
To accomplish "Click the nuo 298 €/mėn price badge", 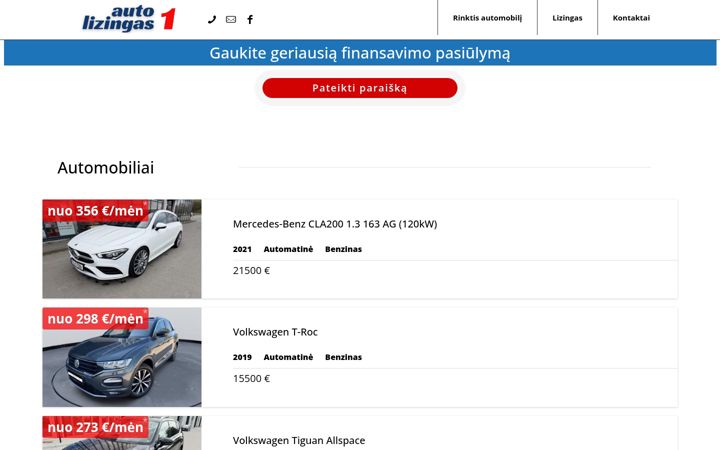I will tap(96, 319).
